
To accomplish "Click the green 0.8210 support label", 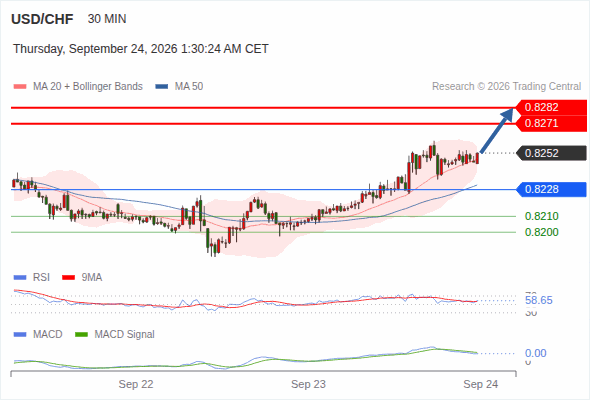I will (541, 216).
